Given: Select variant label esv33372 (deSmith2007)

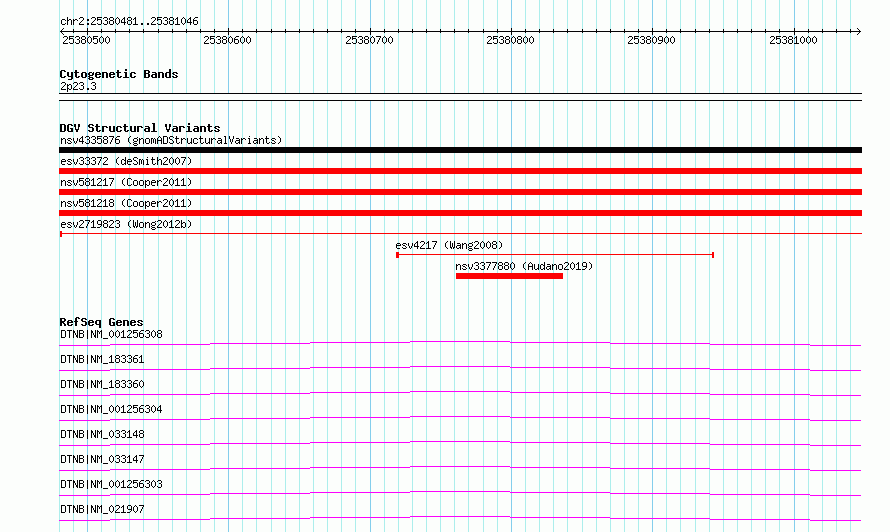Looking at the screenshot, I should [x=126, y=161].
